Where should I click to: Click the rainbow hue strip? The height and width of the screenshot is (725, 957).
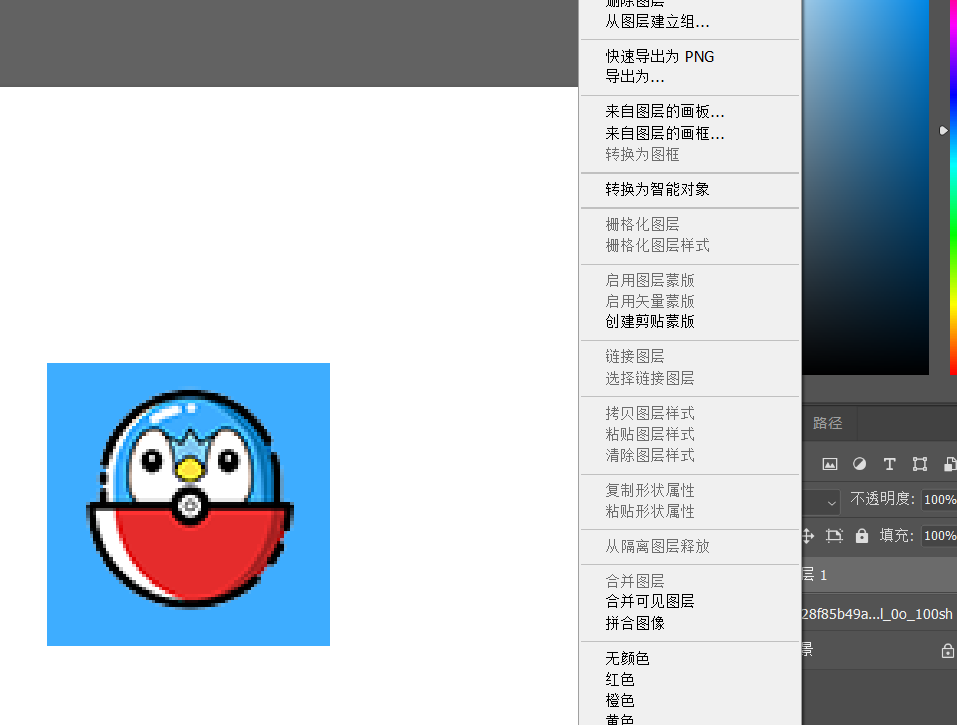click(x=953, y=187)
